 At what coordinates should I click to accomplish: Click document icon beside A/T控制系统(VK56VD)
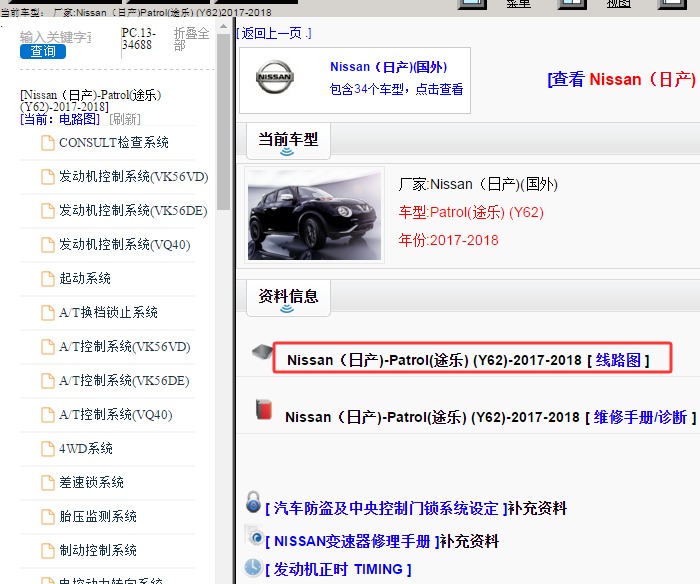(48, 347)
